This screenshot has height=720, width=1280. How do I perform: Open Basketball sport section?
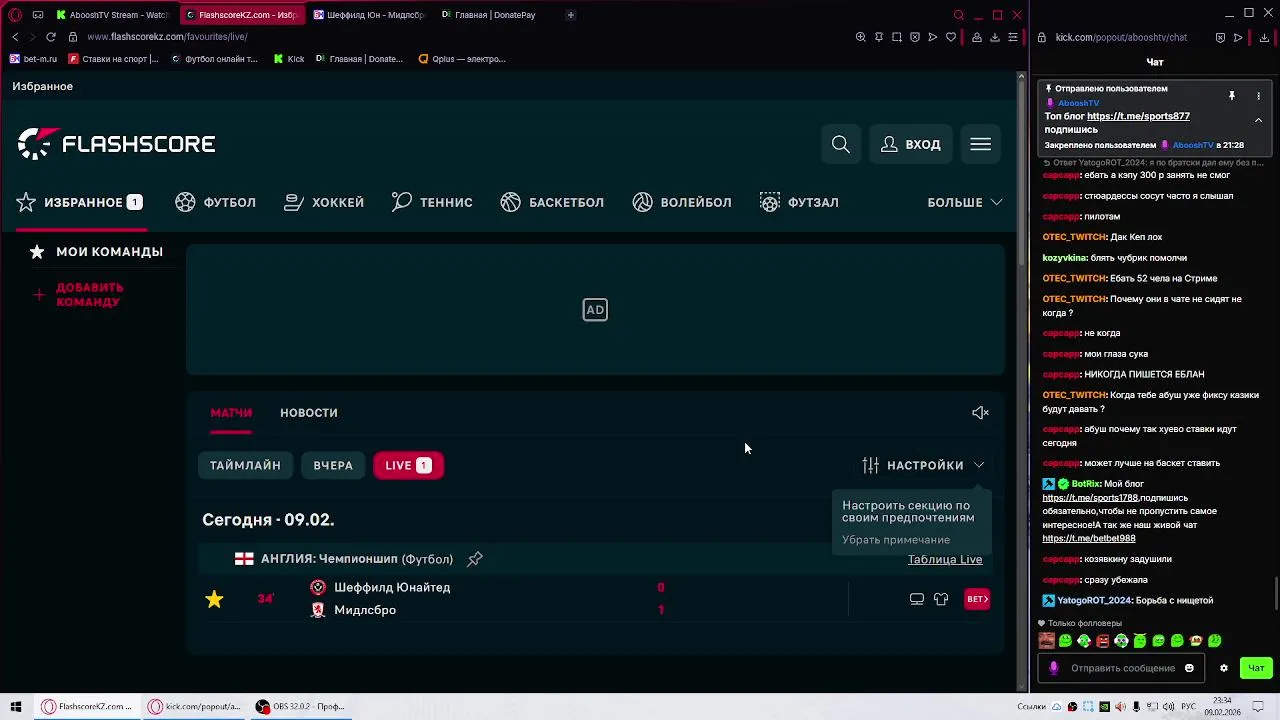552,202
